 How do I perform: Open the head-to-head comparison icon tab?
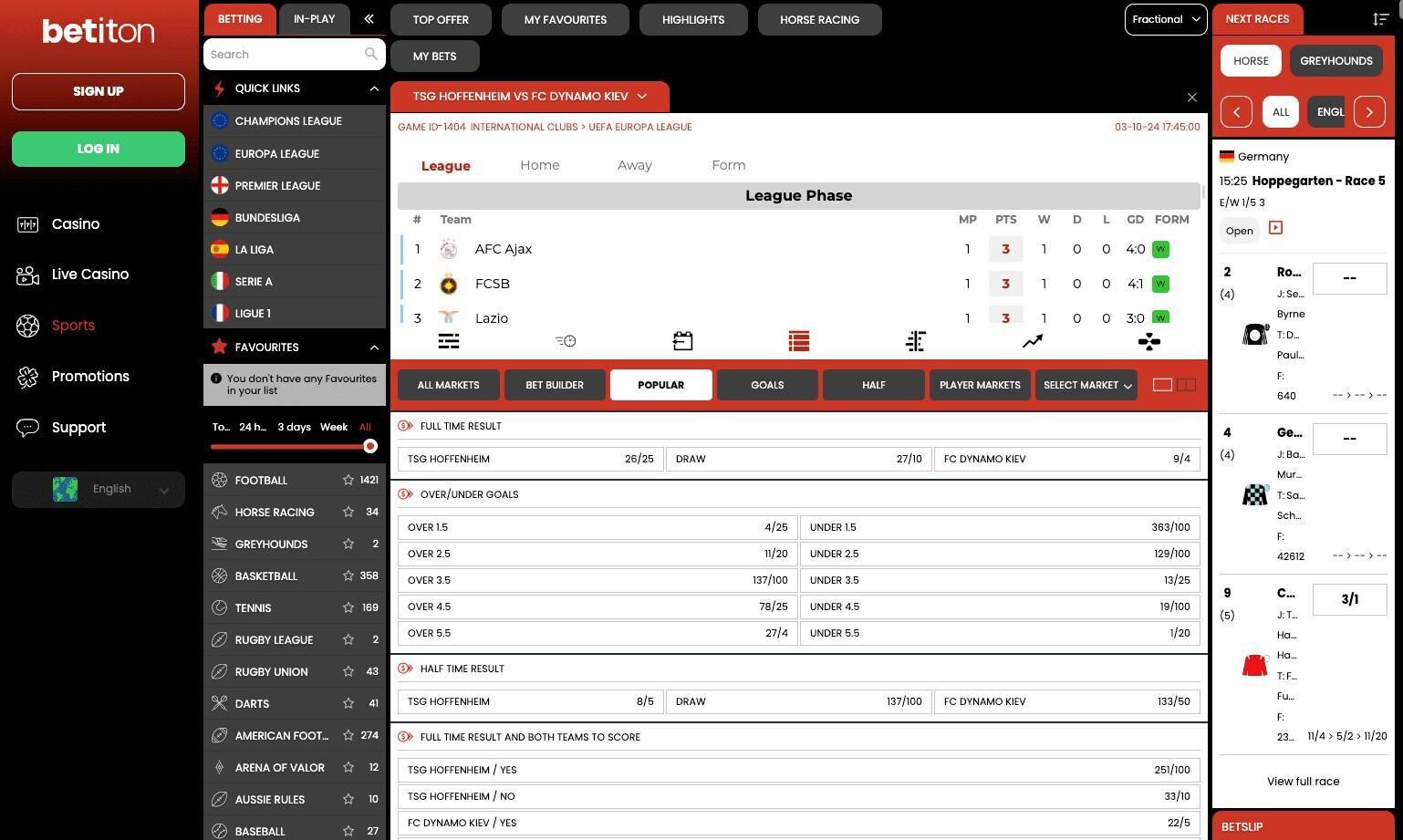tap(916, 341)
